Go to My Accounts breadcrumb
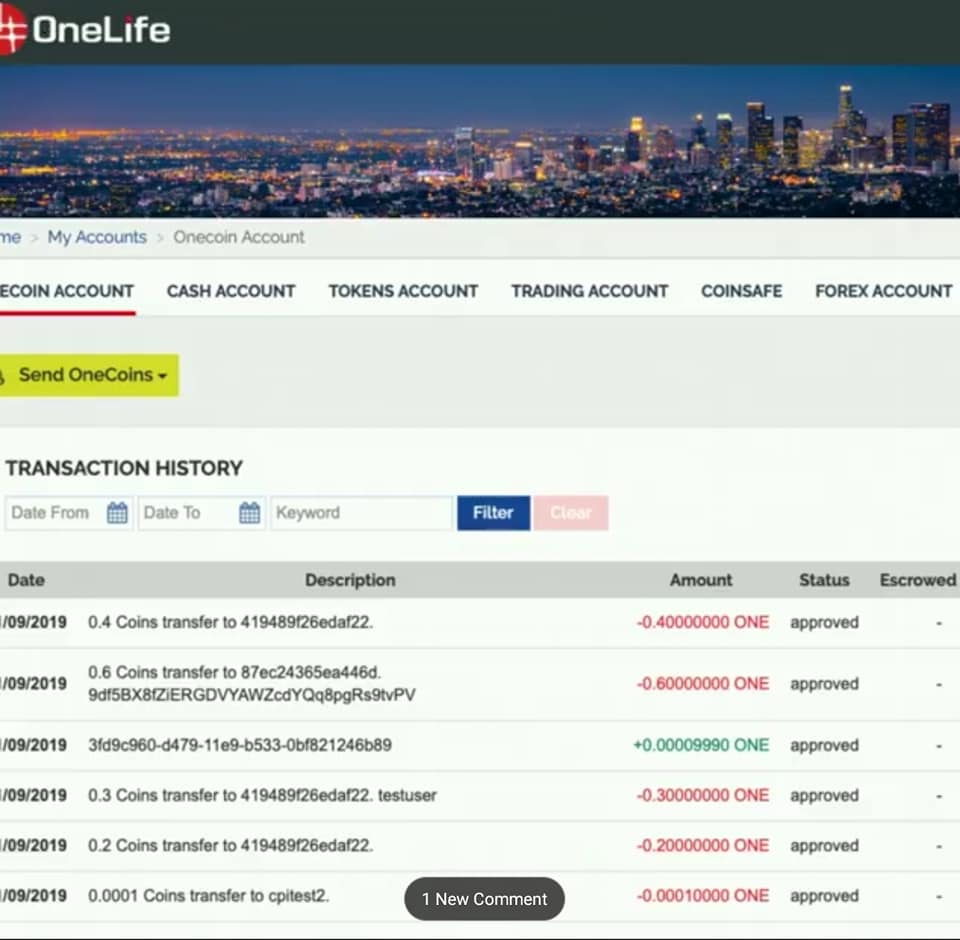 point(97,237)
